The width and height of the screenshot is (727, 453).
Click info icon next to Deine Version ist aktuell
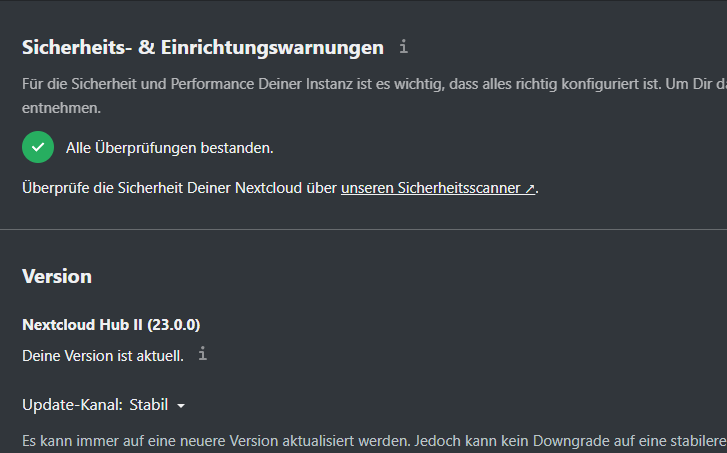tap(202, 354)
